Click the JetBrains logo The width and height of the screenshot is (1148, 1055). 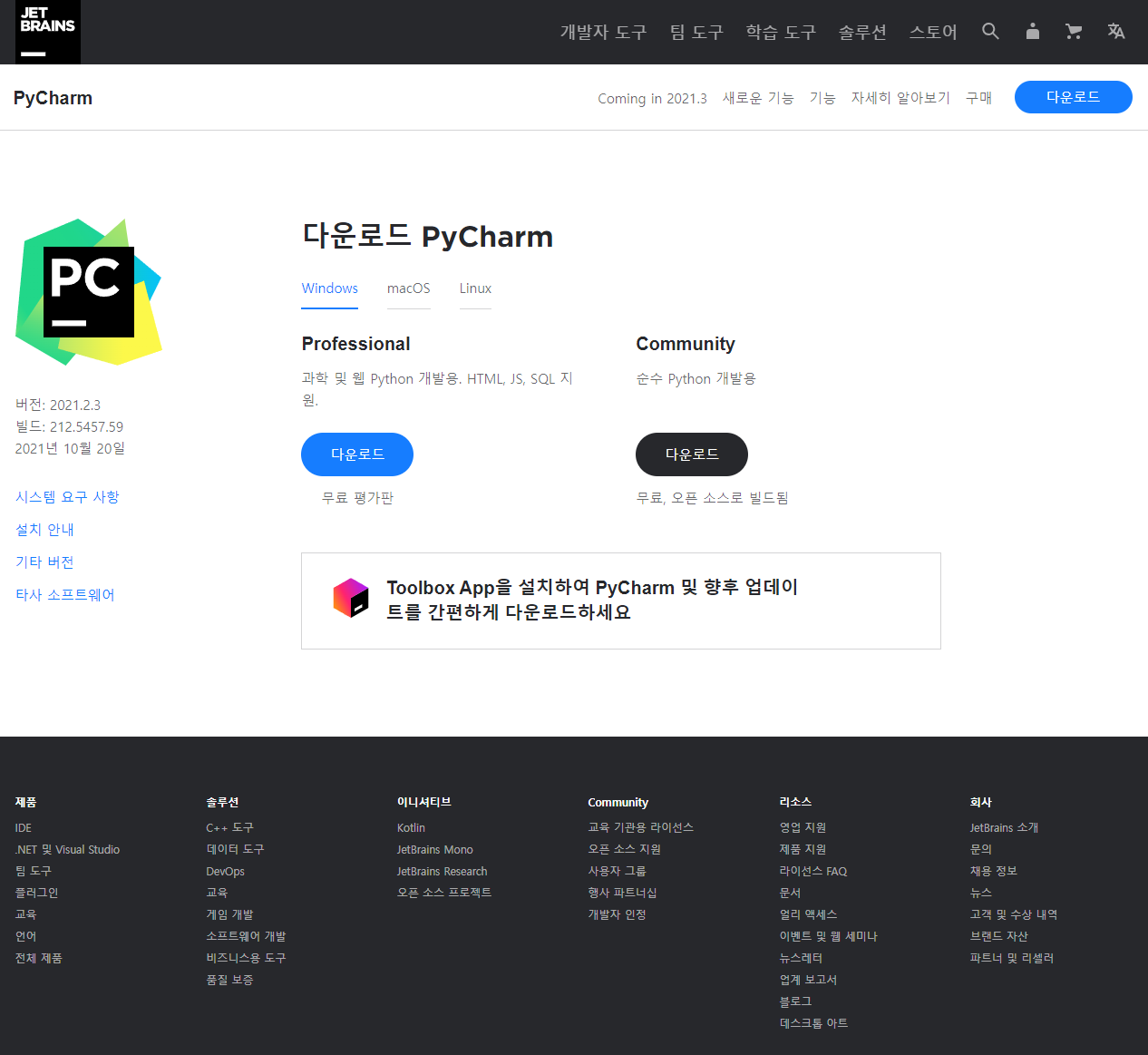(48, 32)
